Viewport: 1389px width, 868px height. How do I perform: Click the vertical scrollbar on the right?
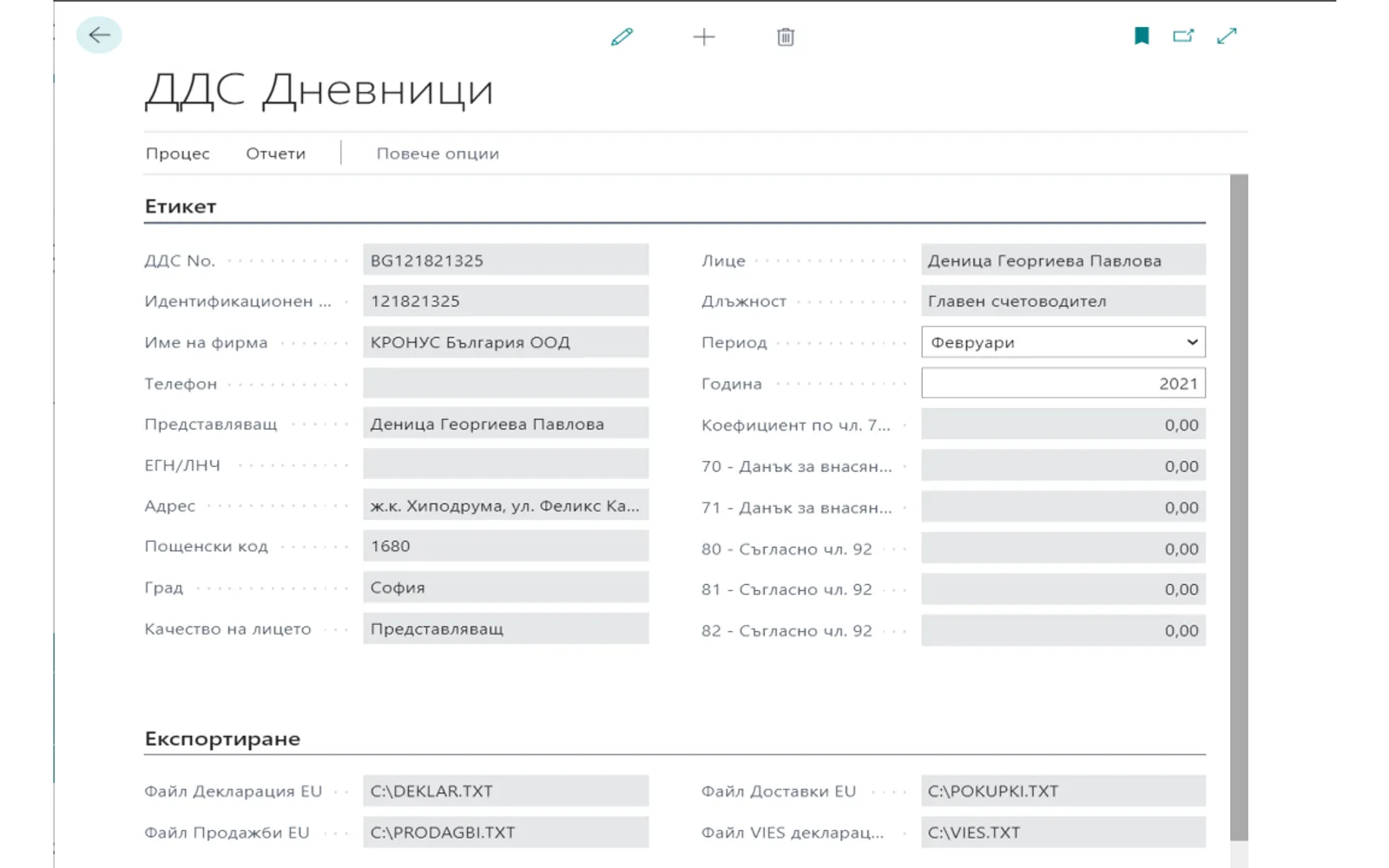[x=1239, y=508]
